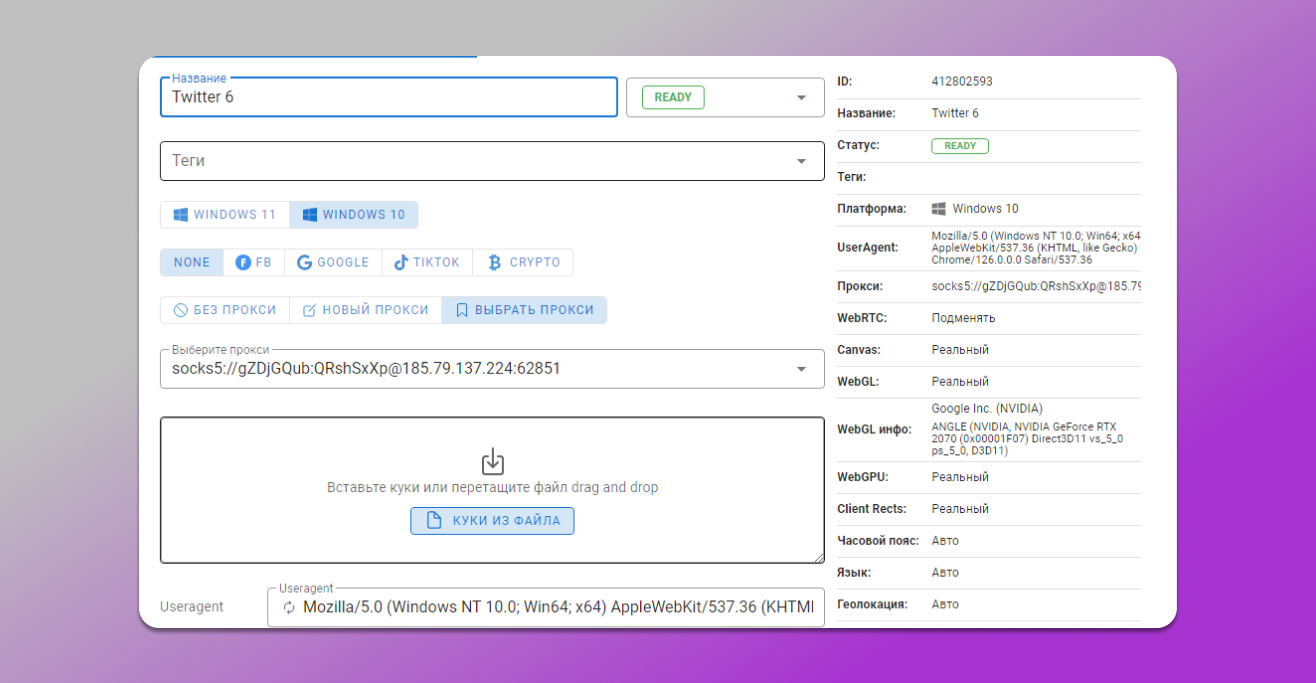
Task: Select the NONE profile type
Action: coord(191,262)
